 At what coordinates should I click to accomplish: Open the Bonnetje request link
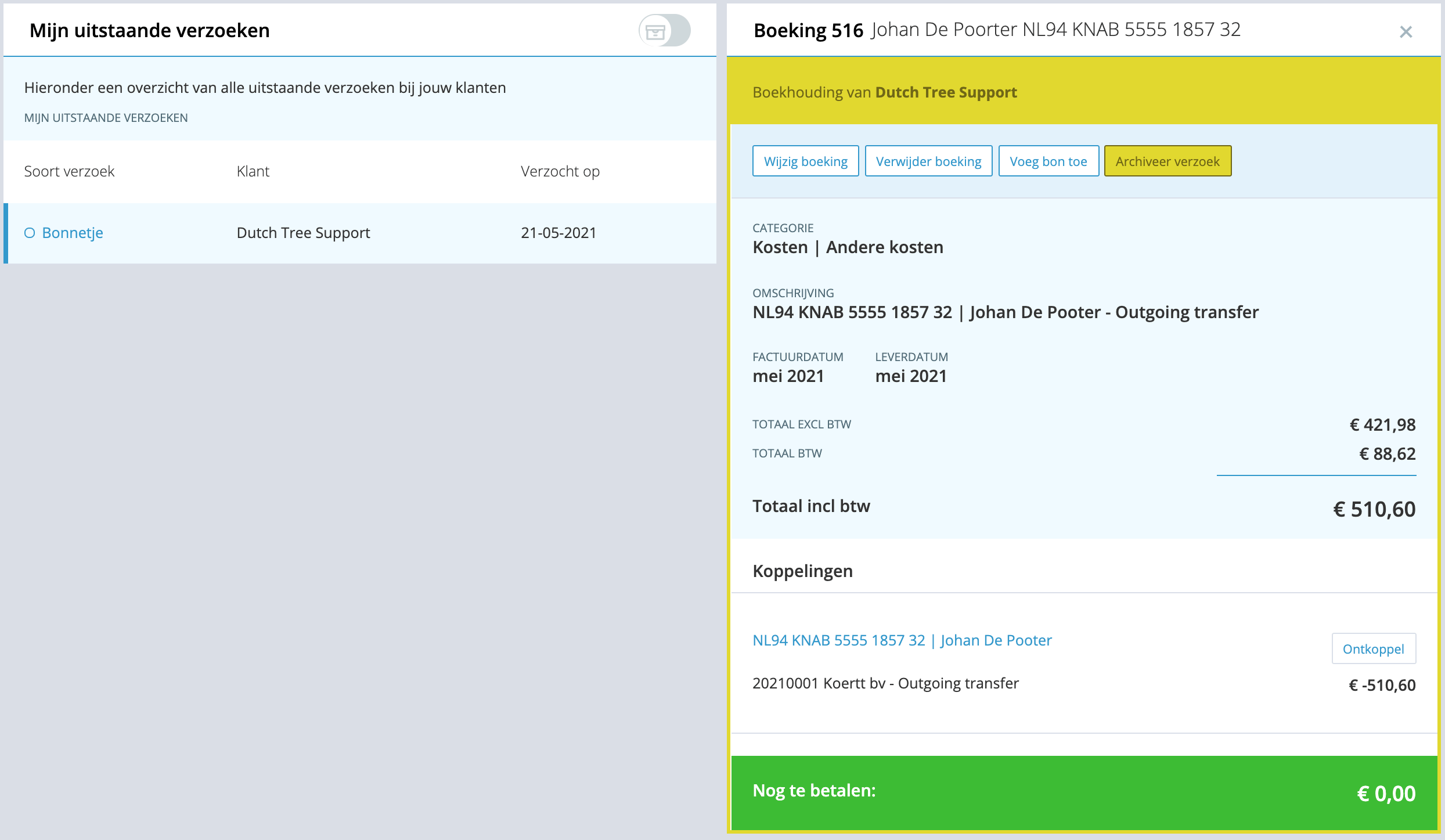tap(73, 233)
